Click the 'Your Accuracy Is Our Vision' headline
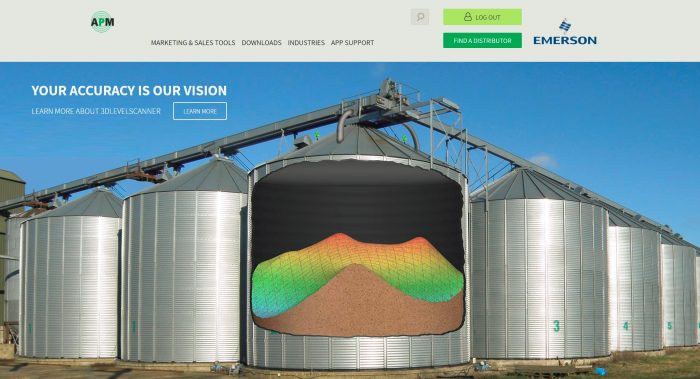 [x=129, y=91]
